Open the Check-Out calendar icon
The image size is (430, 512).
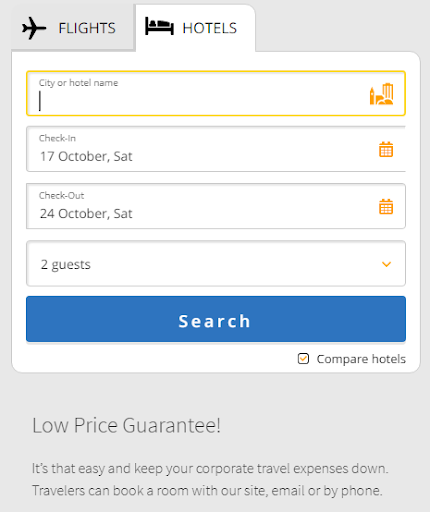tap(386, 206)
